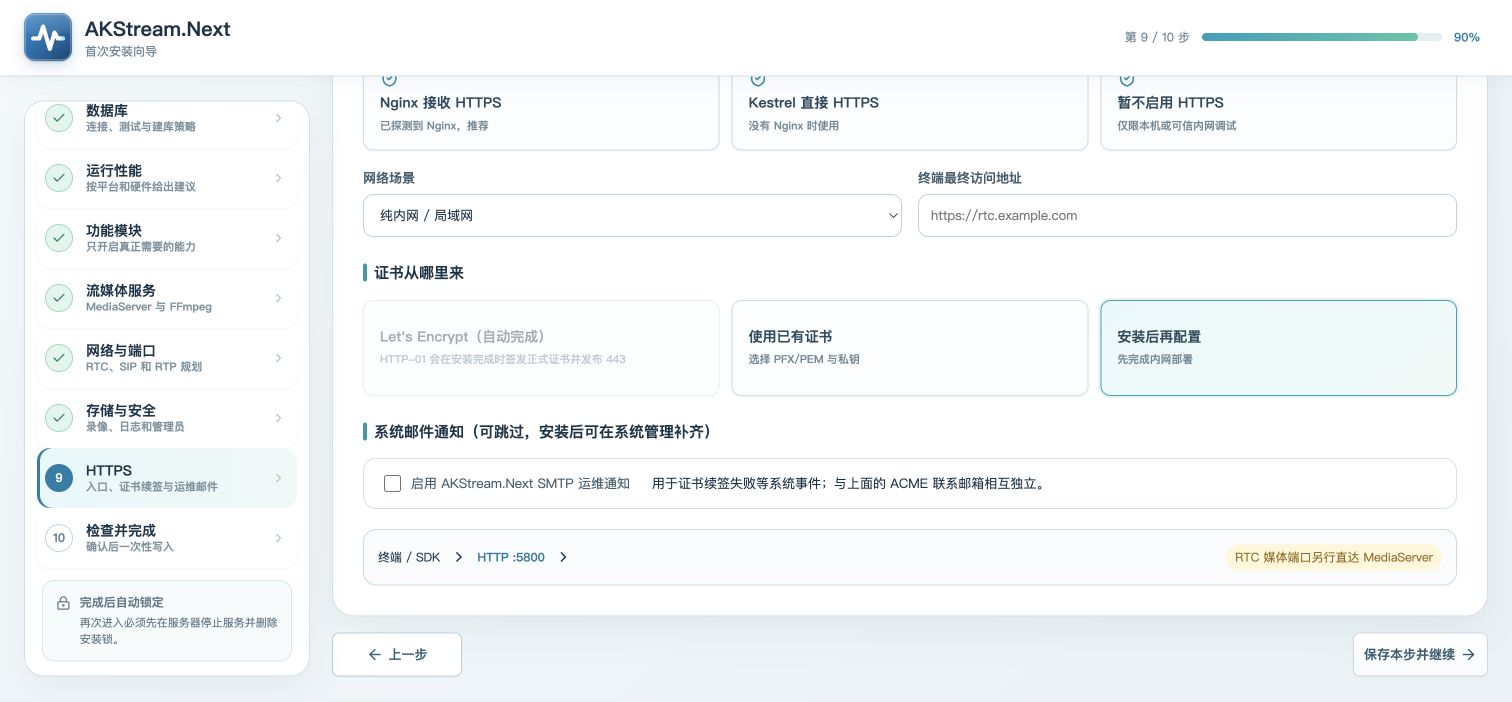Screen dimensions: 1512x702
Task: Click the right arrow icon in 保存本步并继续
Action: [1468, 655]
